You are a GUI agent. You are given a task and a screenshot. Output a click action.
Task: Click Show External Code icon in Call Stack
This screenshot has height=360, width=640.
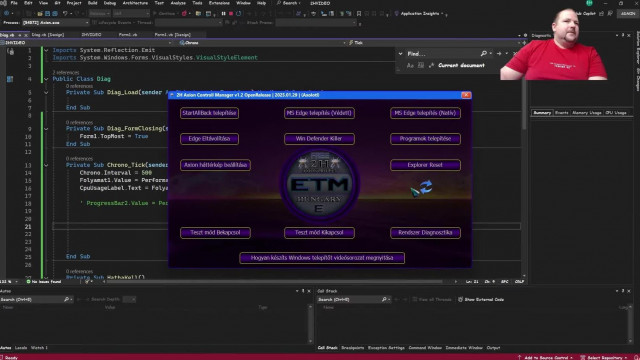(460, 299)
